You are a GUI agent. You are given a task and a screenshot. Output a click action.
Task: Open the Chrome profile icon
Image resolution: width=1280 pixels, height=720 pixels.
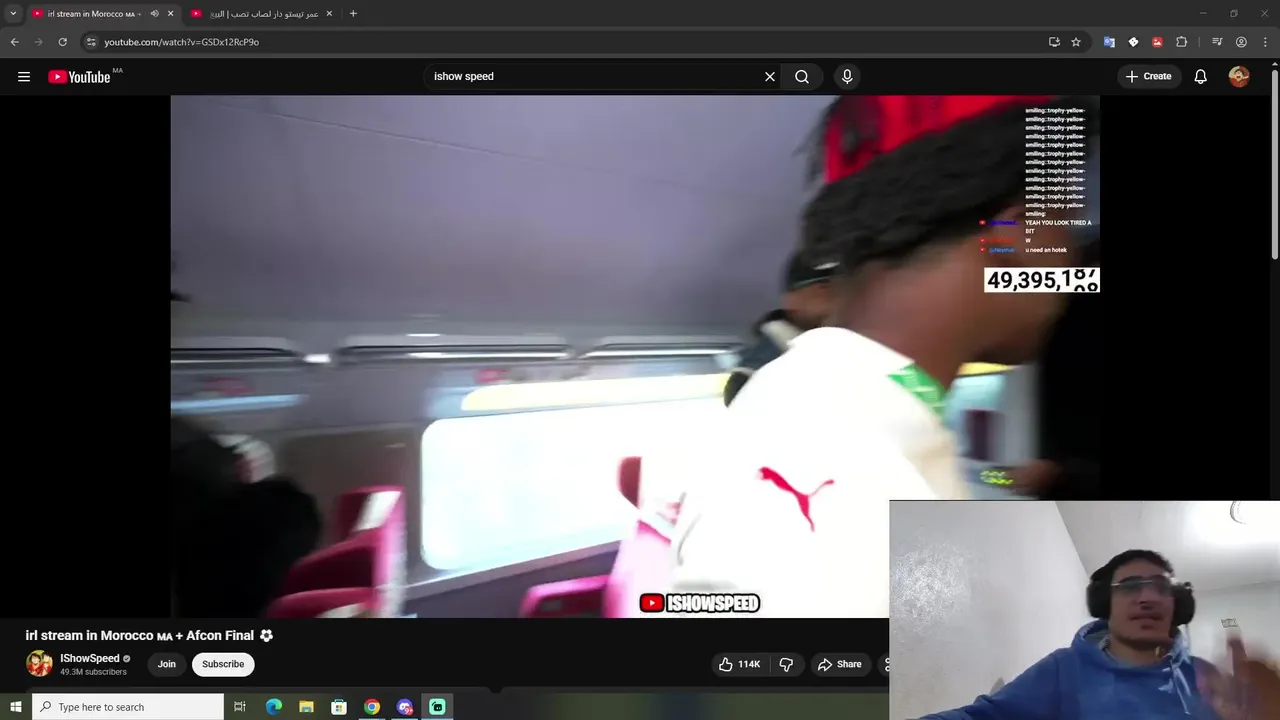point(1241,42)
